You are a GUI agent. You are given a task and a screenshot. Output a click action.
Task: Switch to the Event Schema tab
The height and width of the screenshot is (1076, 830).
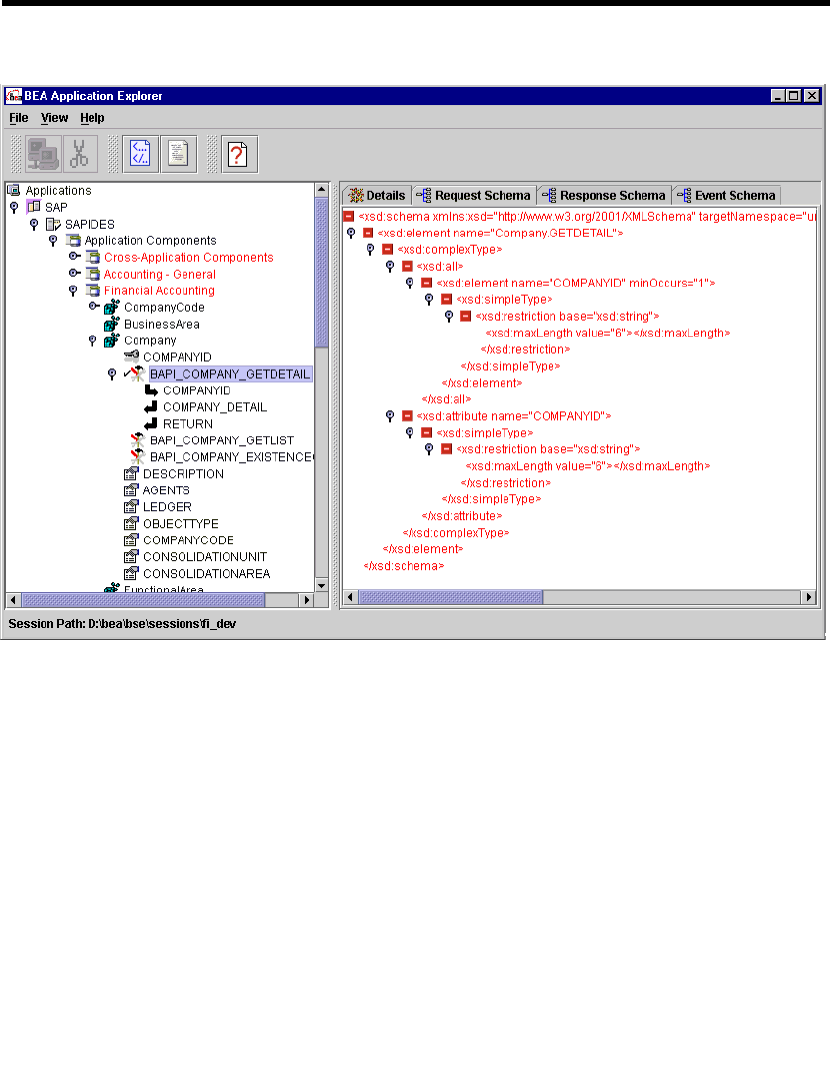coord(726,196)
